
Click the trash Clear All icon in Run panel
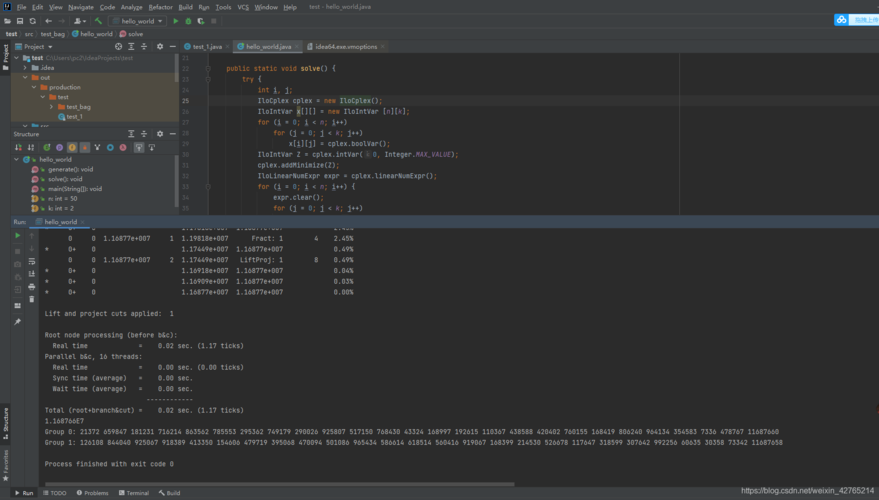(x=32, y=299)
